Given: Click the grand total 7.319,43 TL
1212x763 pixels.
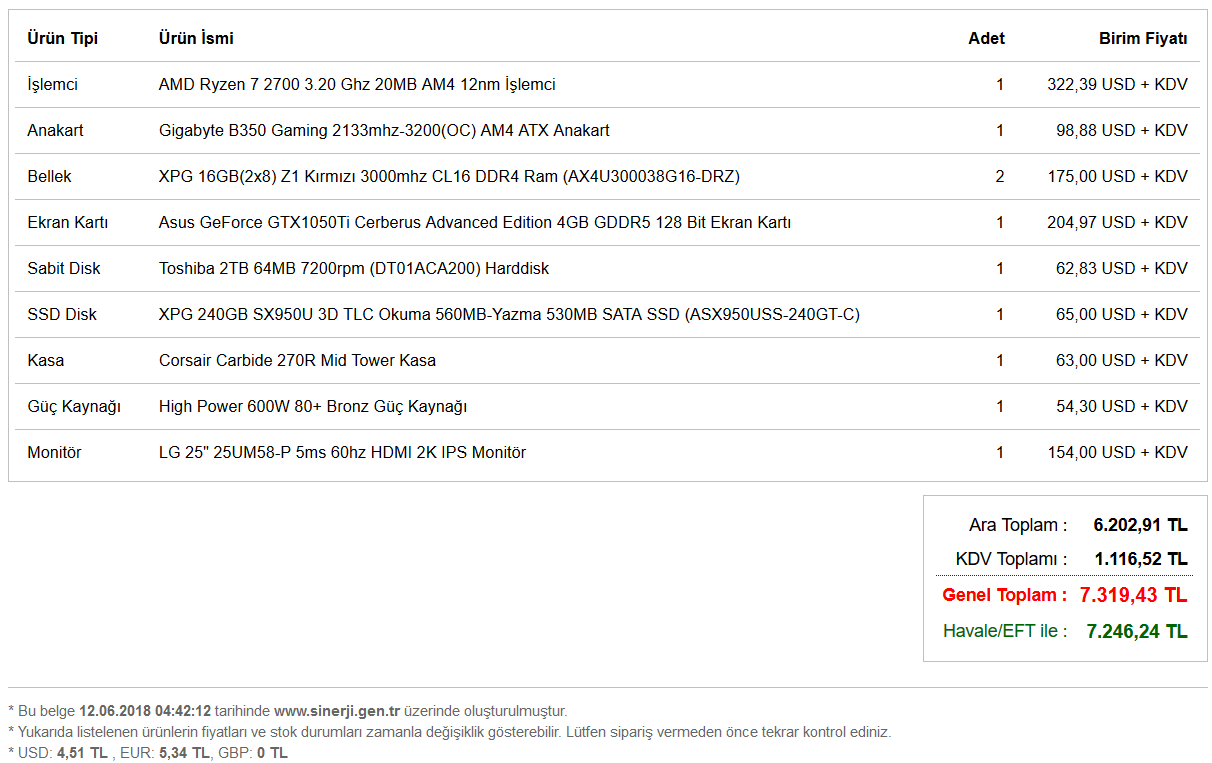Looking at the screenshot, I should coord(1133,595).
